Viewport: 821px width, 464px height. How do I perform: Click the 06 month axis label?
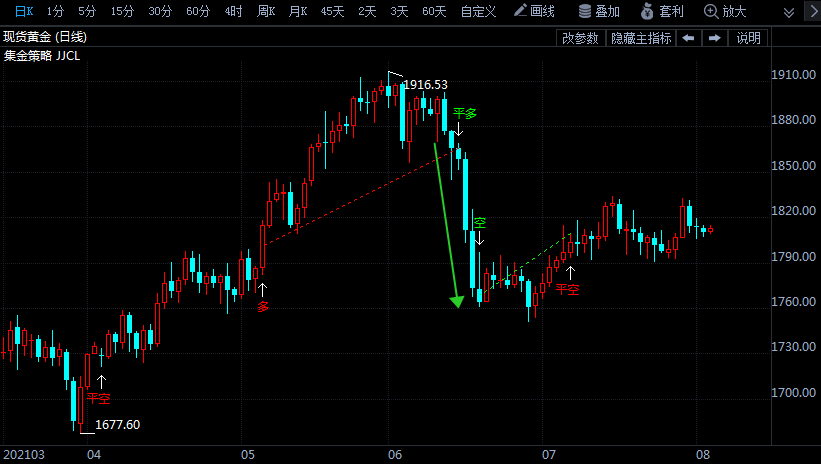(395, 455)
